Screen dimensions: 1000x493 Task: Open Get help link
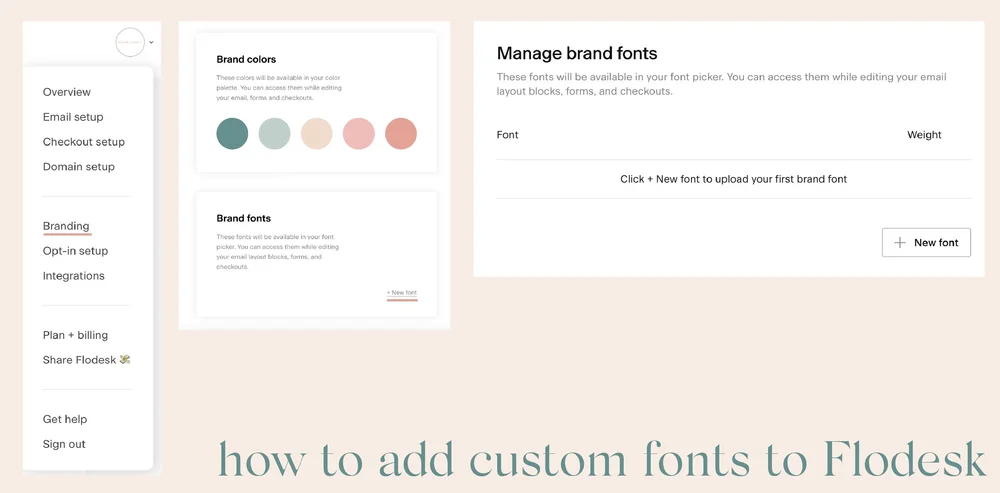[x=65, y=419]
